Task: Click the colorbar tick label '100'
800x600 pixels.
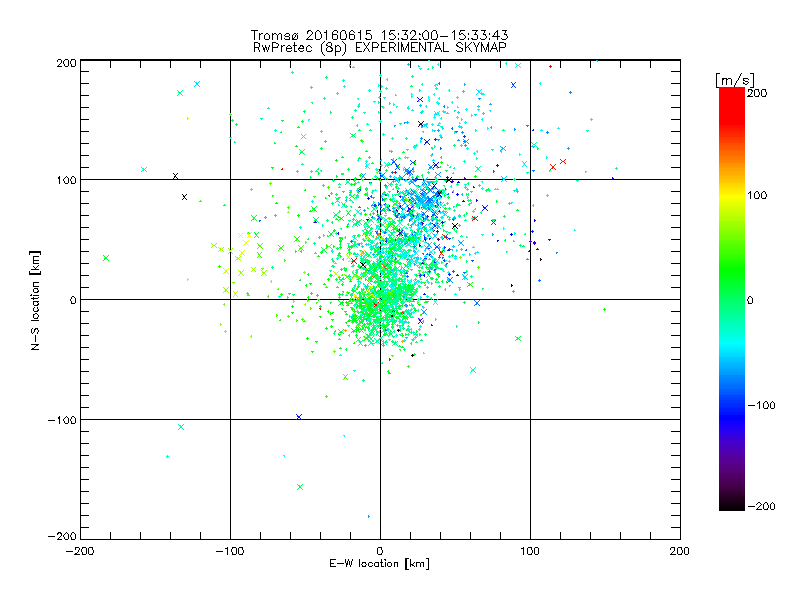Action: (x=757, y=195)
